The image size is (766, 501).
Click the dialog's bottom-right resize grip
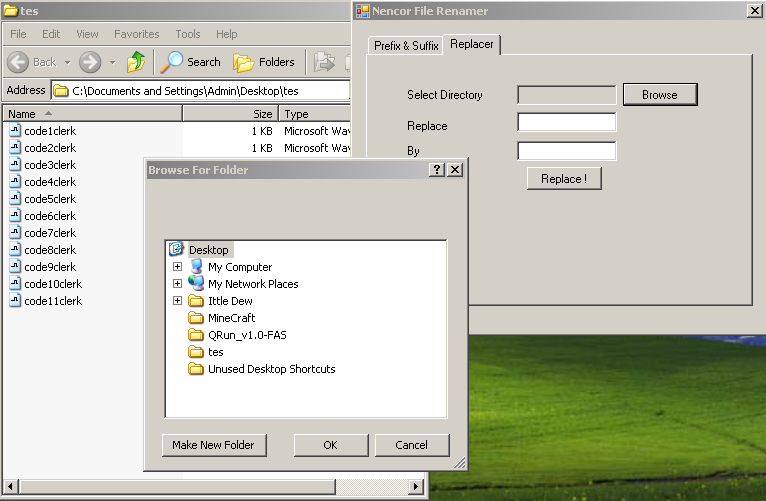460,463
